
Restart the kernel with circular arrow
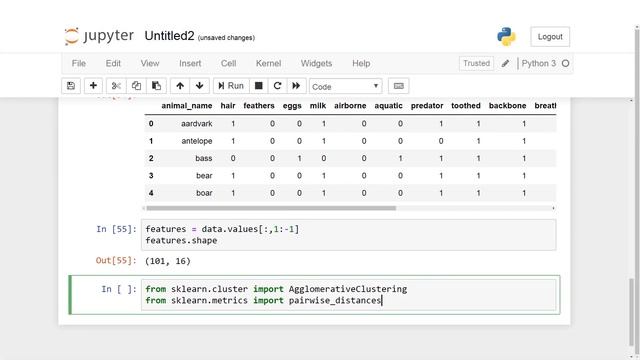278,86
